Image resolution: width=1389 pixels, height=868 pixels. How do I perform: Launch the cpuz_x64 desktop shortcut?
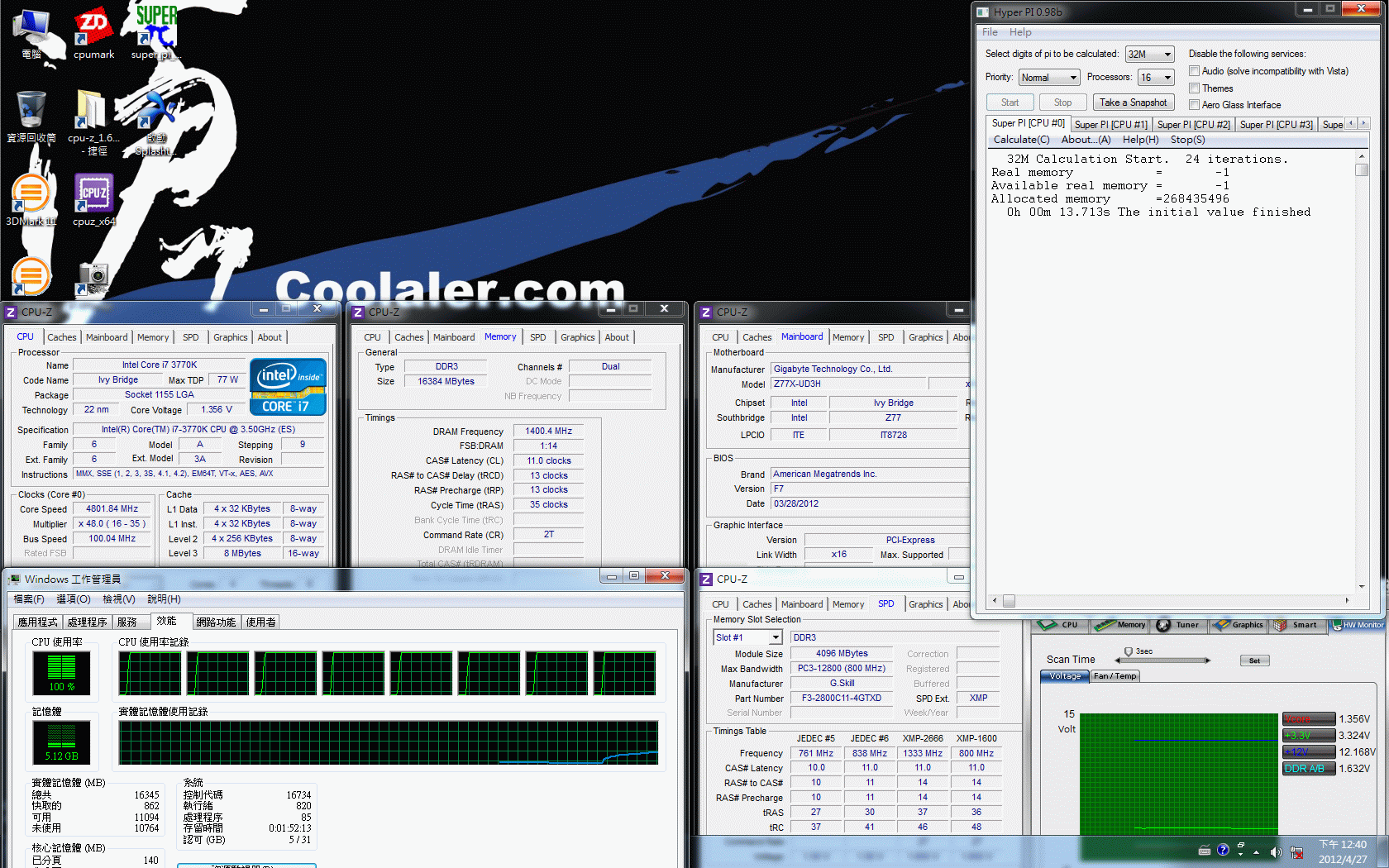pyautogui.click(x=93, y=200)
